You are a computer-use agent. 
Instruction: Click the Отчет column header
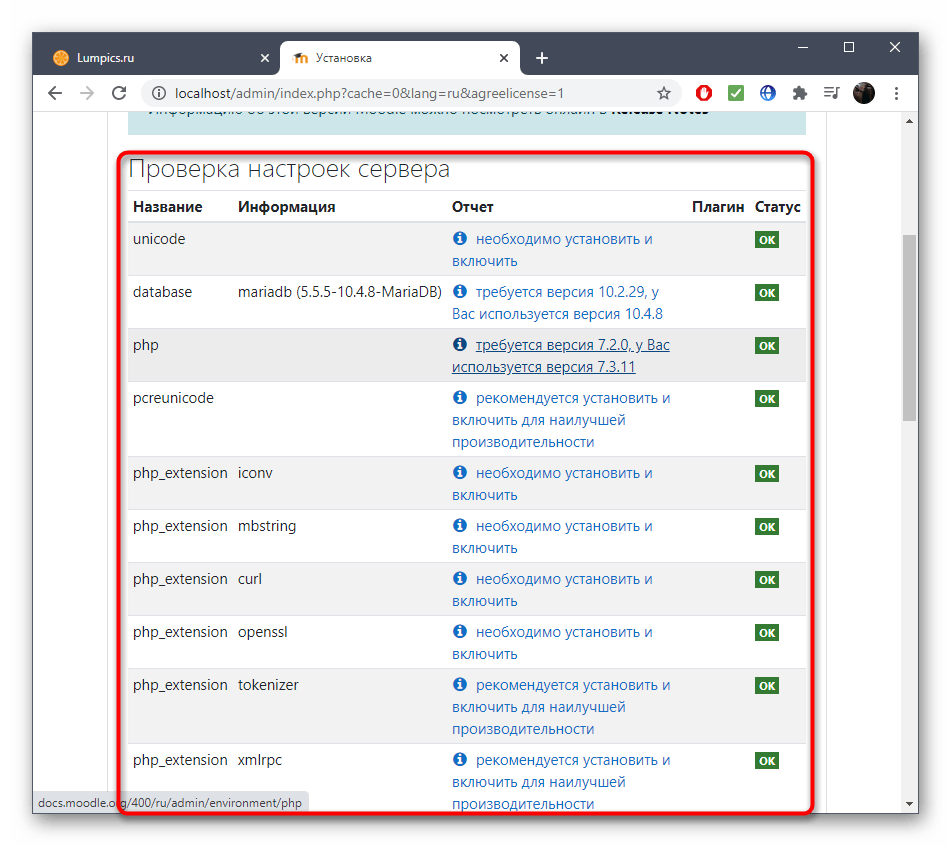click(472, 207)
